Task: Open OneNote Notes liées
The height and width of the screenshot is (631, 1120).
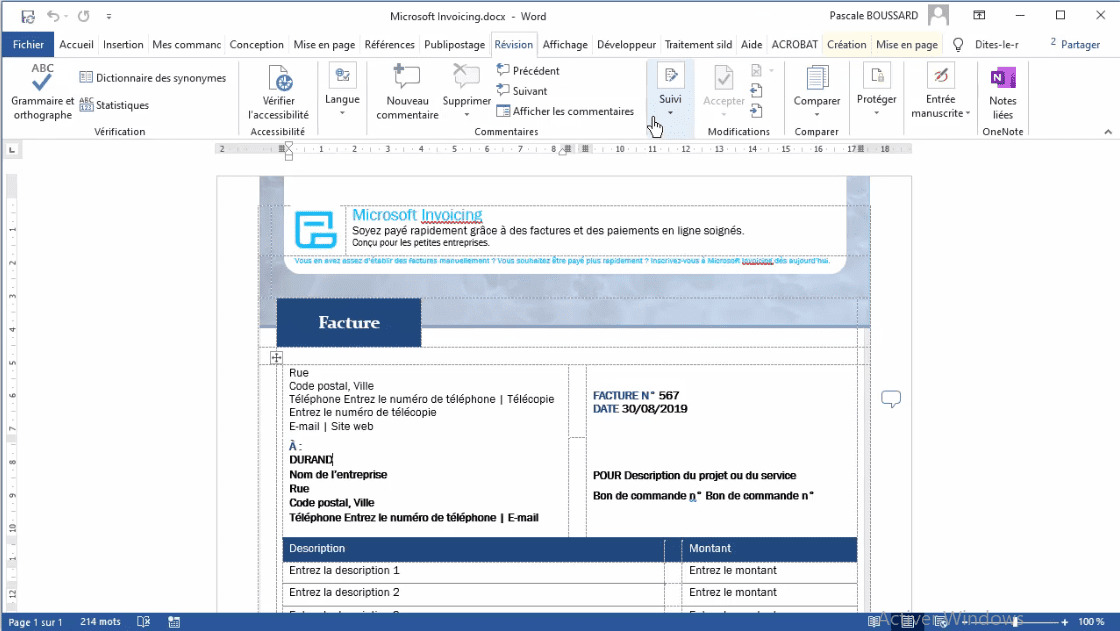Action: pyautogui.click(x=1003, y=92)
